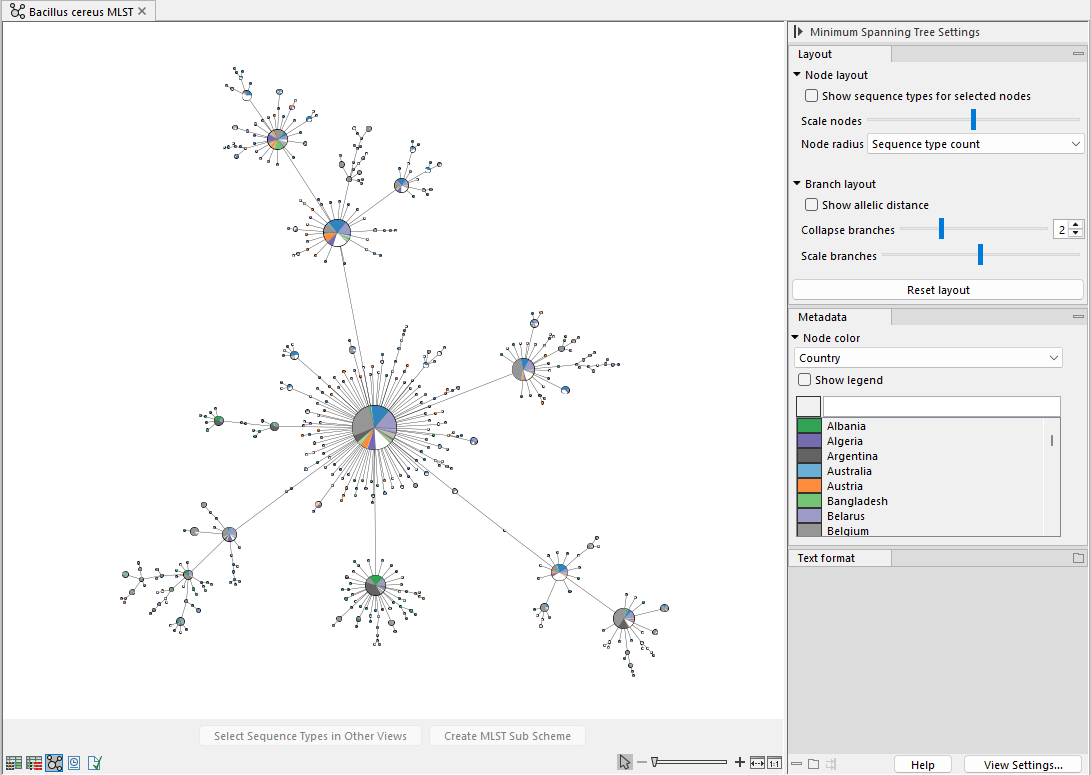This screenshot has height=775, width=1091.
Task: Open the history clock icon
Action: 74,763
